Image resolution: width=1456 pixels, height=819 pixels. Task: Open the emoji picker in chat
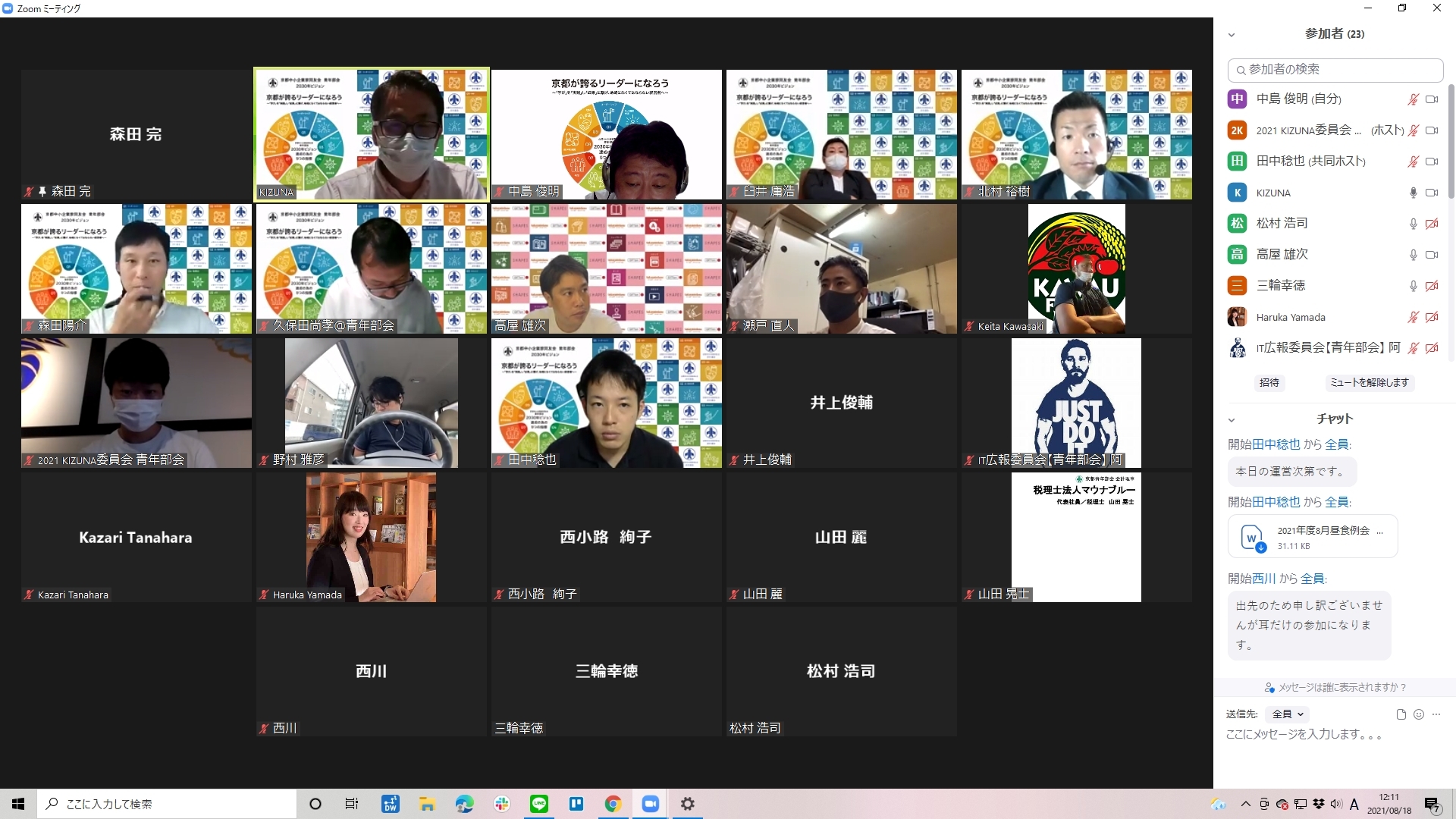click(x=1419, y=714)
